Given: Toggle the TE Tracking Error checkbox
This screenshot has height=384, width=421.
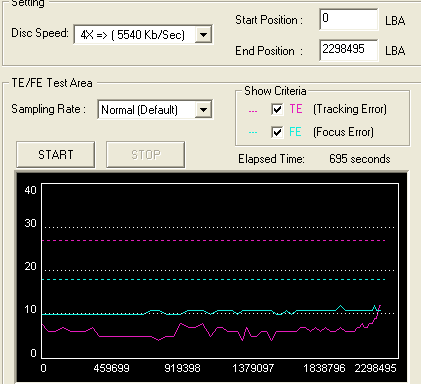Looking at the screenshot, I should (x=277, y=109).
